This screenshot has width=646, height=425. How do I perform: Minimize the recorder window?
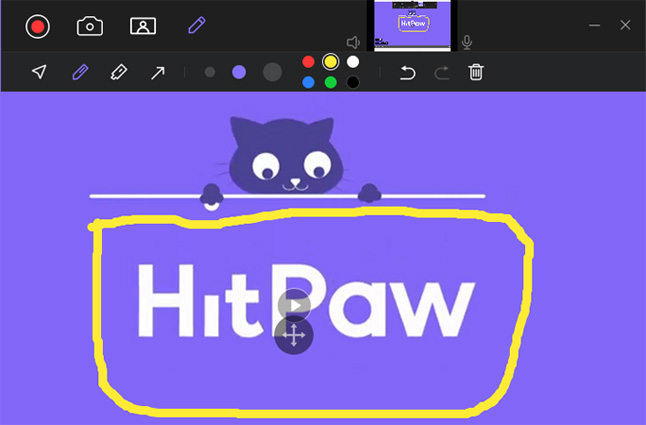click(594, 25)
